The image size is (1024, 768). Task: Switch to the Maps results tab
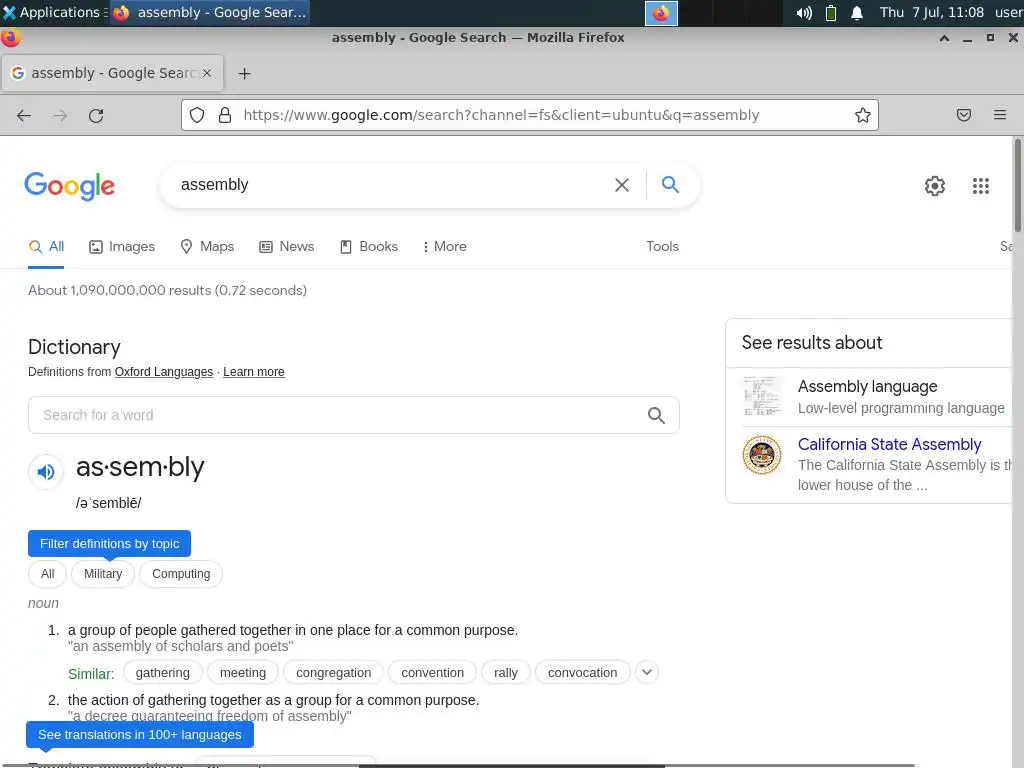207,247
